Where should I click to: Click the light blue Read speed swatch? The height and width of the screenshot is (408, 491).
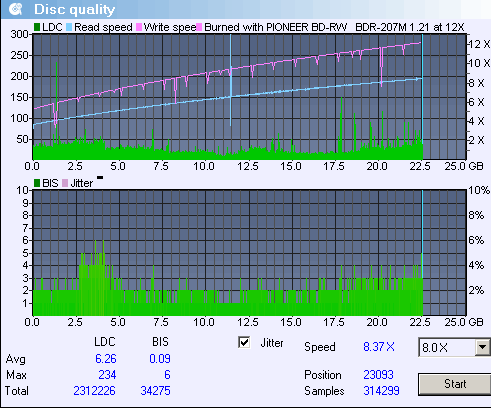pos(69,27)
